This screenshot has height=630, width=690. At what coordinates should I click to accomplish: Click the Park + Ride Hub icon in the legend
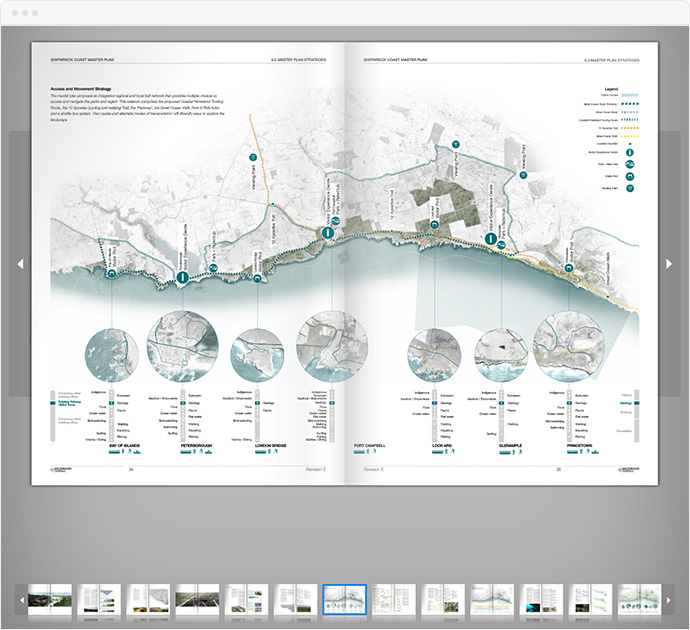click(630, 165)
